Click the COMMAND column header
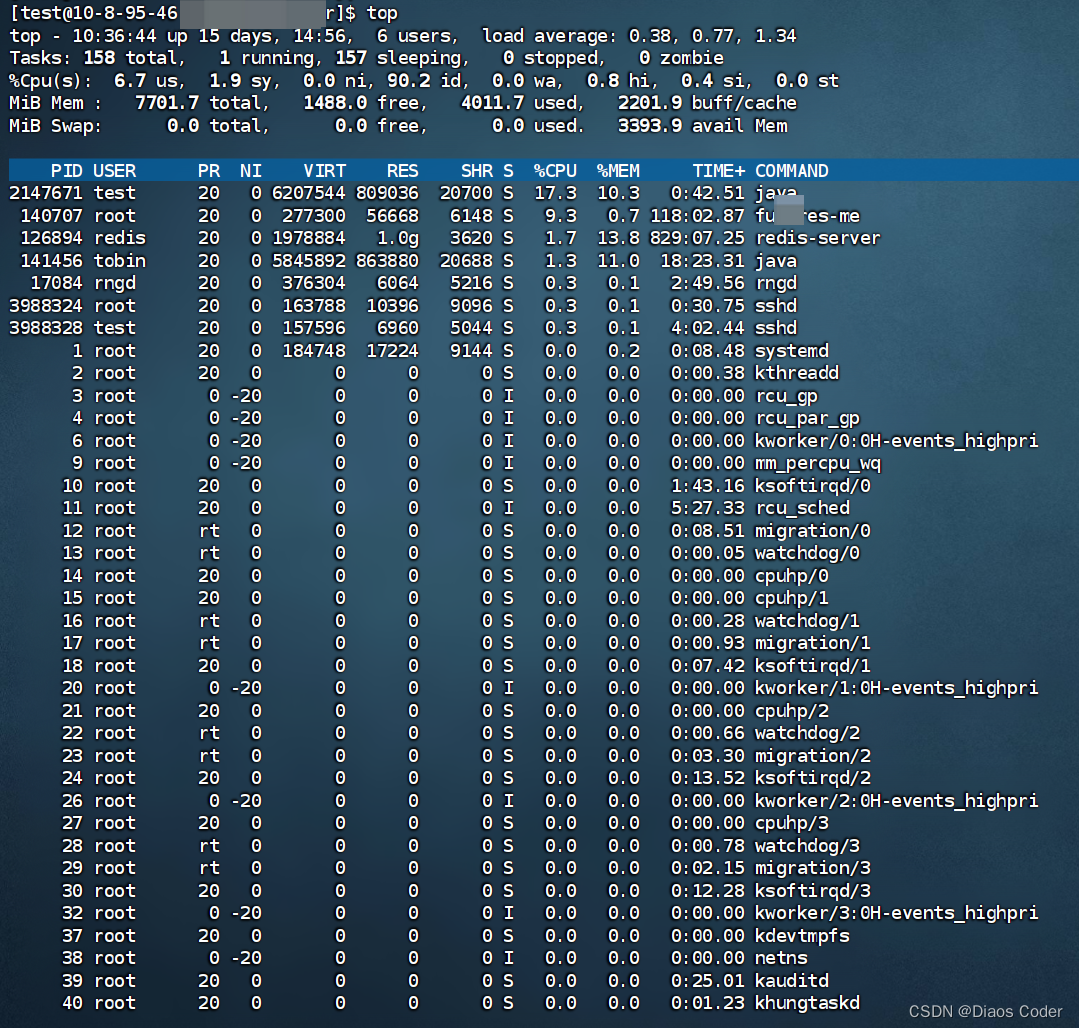 791,171
